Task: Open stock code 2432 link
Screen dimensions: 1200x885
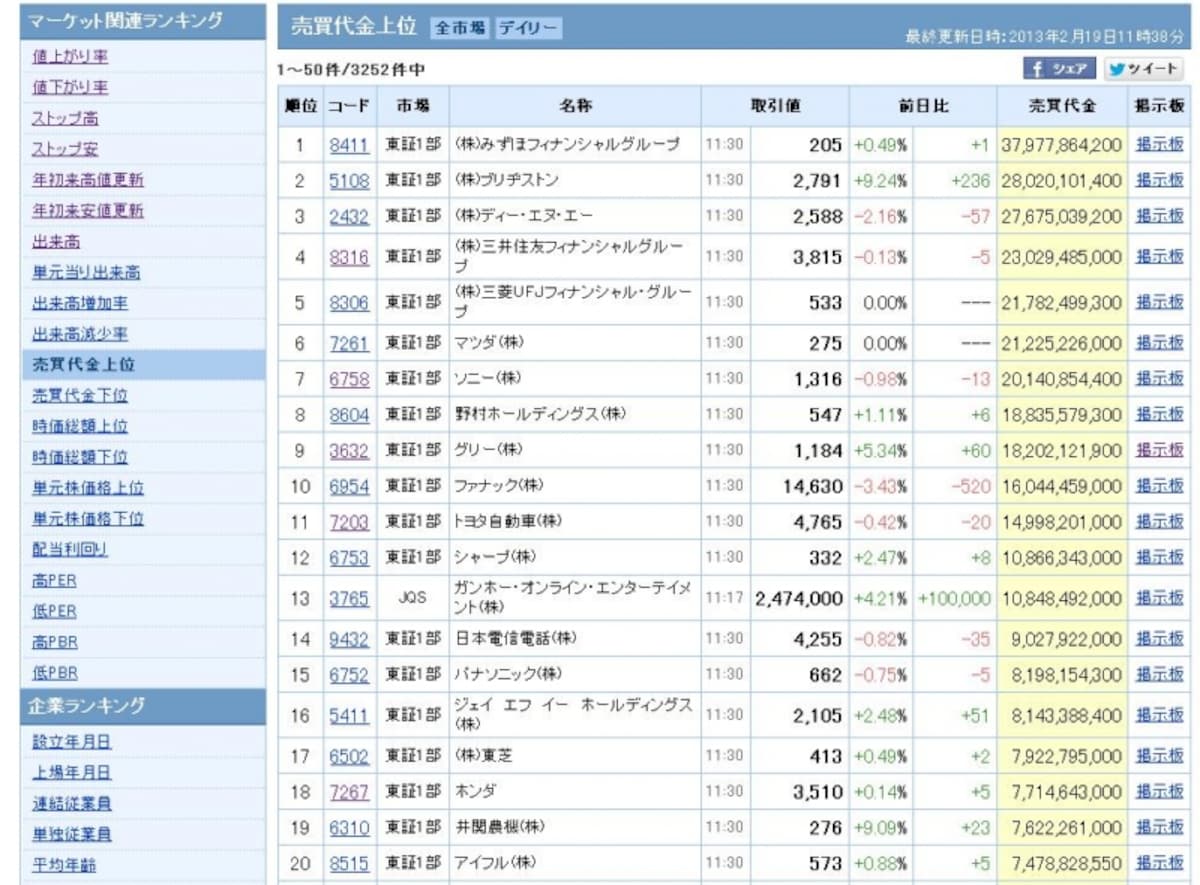Action: click(349, 217)
